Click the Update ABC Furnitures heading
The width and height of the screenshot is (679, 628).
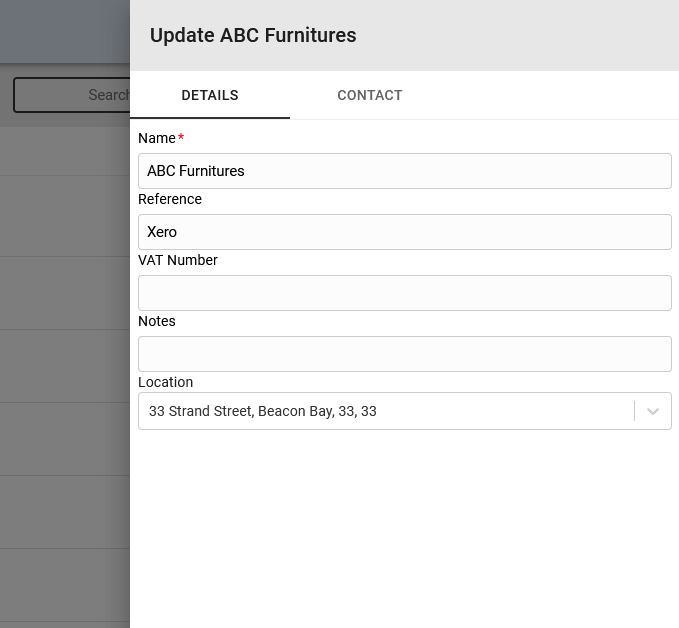253,35
